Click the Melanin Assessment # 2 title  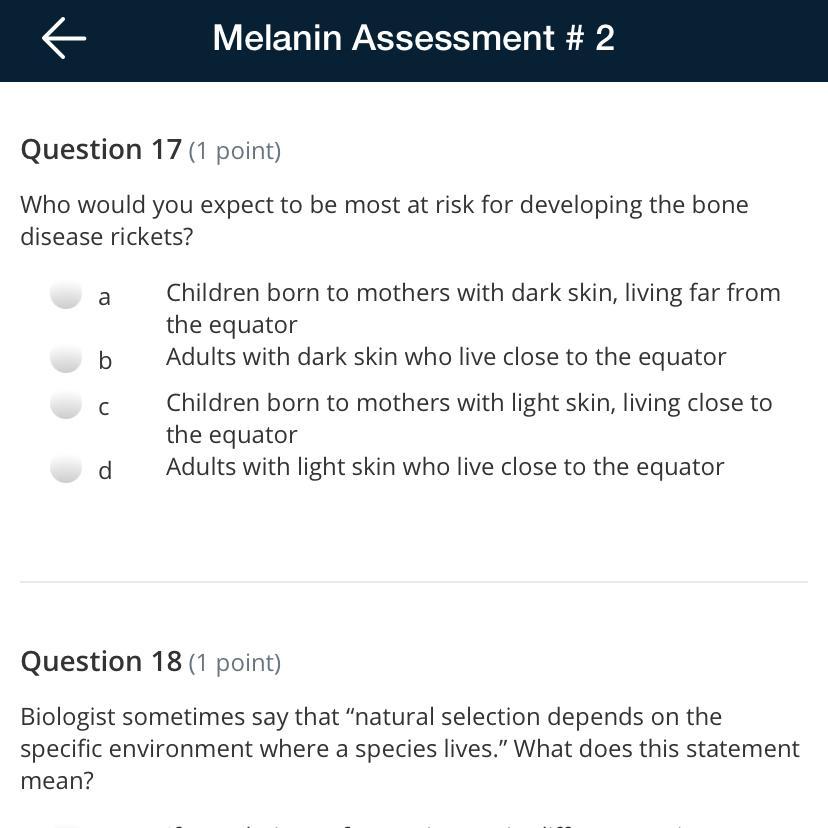(x=413, y=38)
